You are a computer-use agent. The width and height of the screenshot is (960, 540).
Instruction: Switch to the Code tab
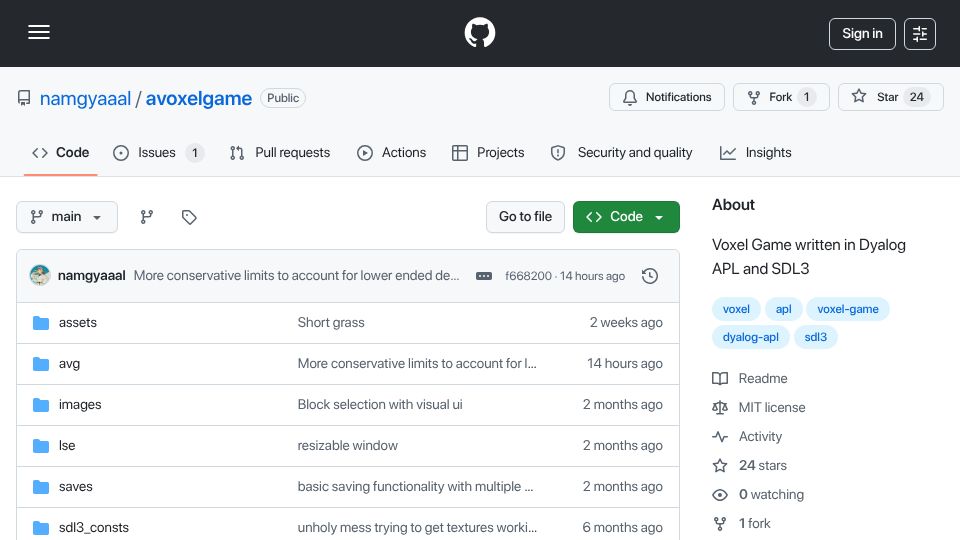61,152
